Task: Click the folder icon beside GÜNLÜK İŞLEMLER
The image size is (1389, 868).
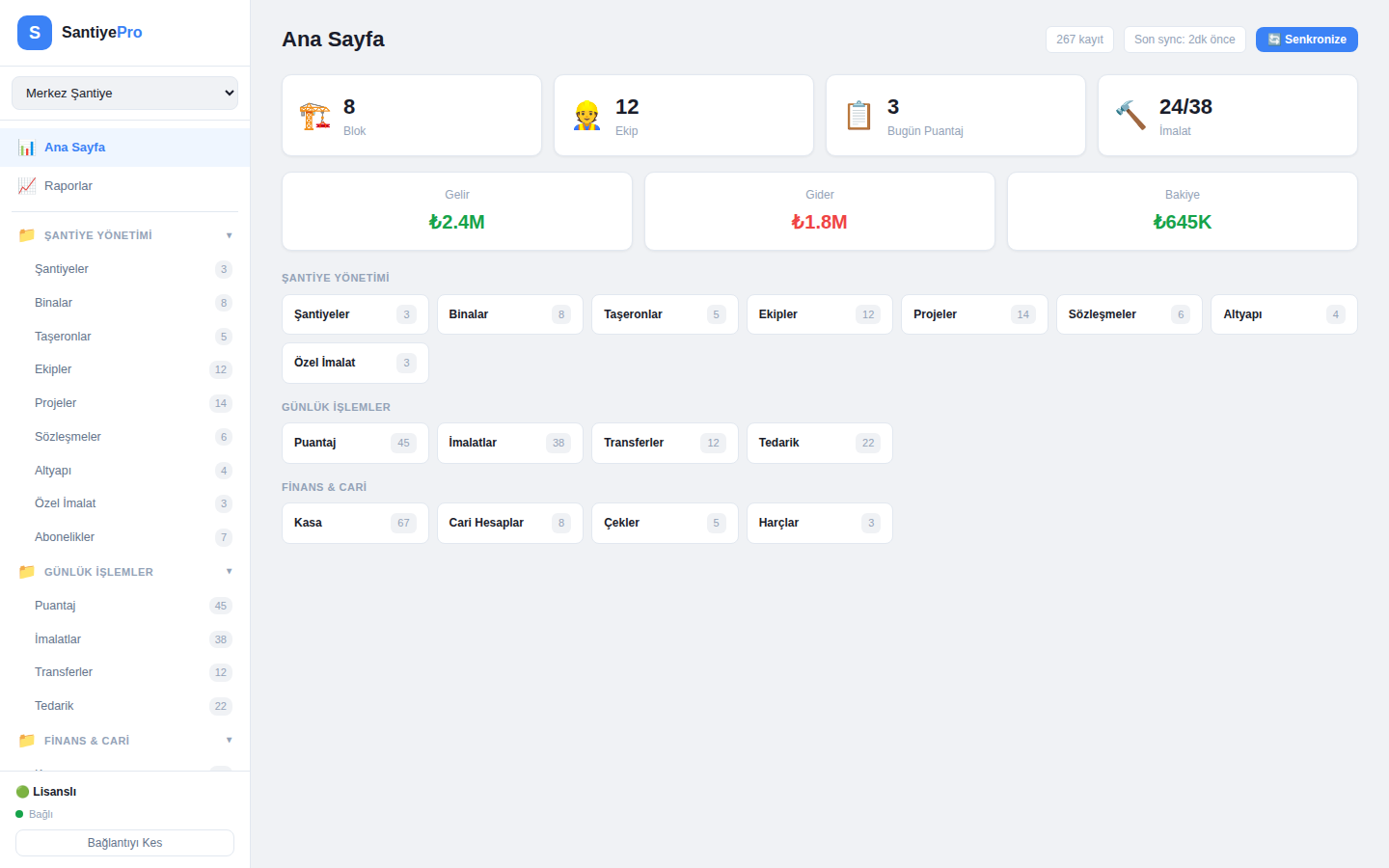Action: tap(26, 571)
